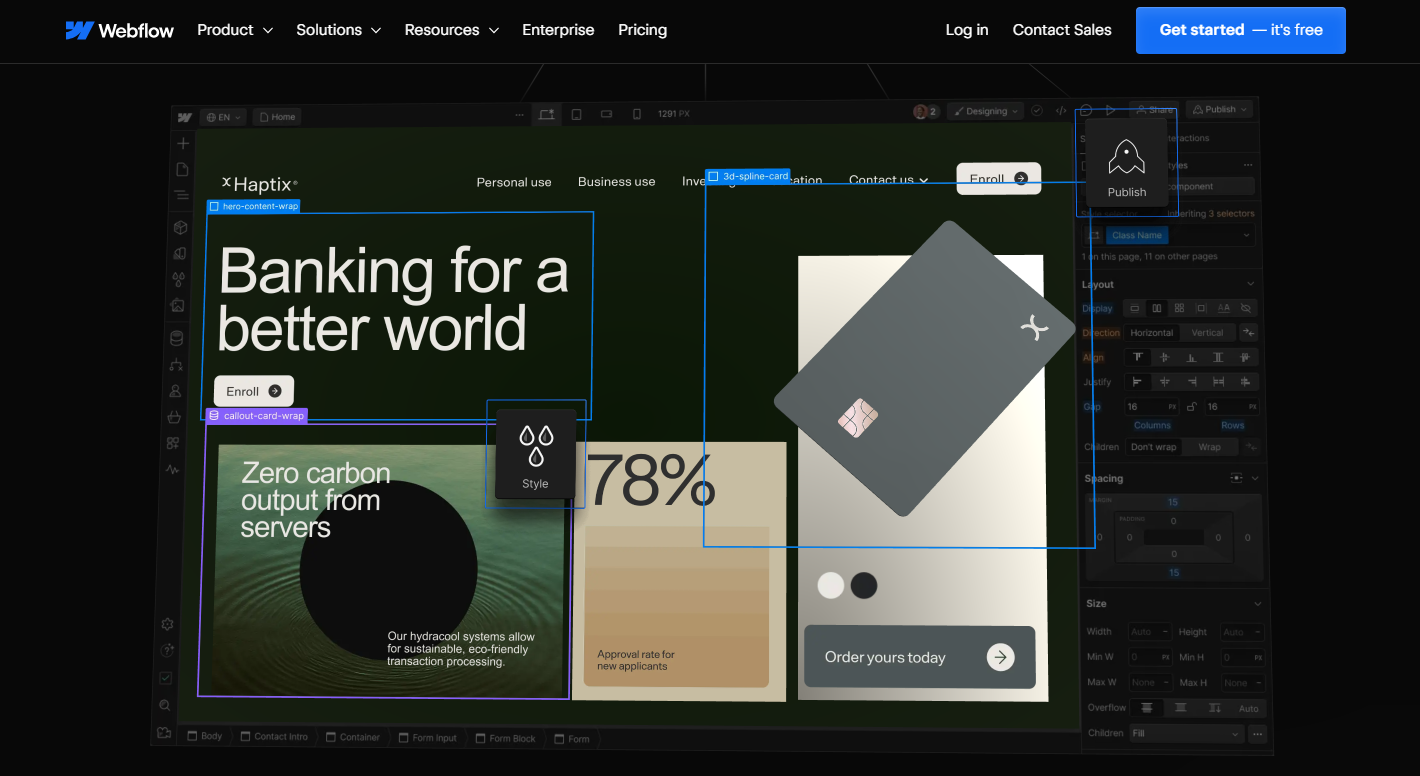
Task: Expand the Product menu
Action: (235, 30)
